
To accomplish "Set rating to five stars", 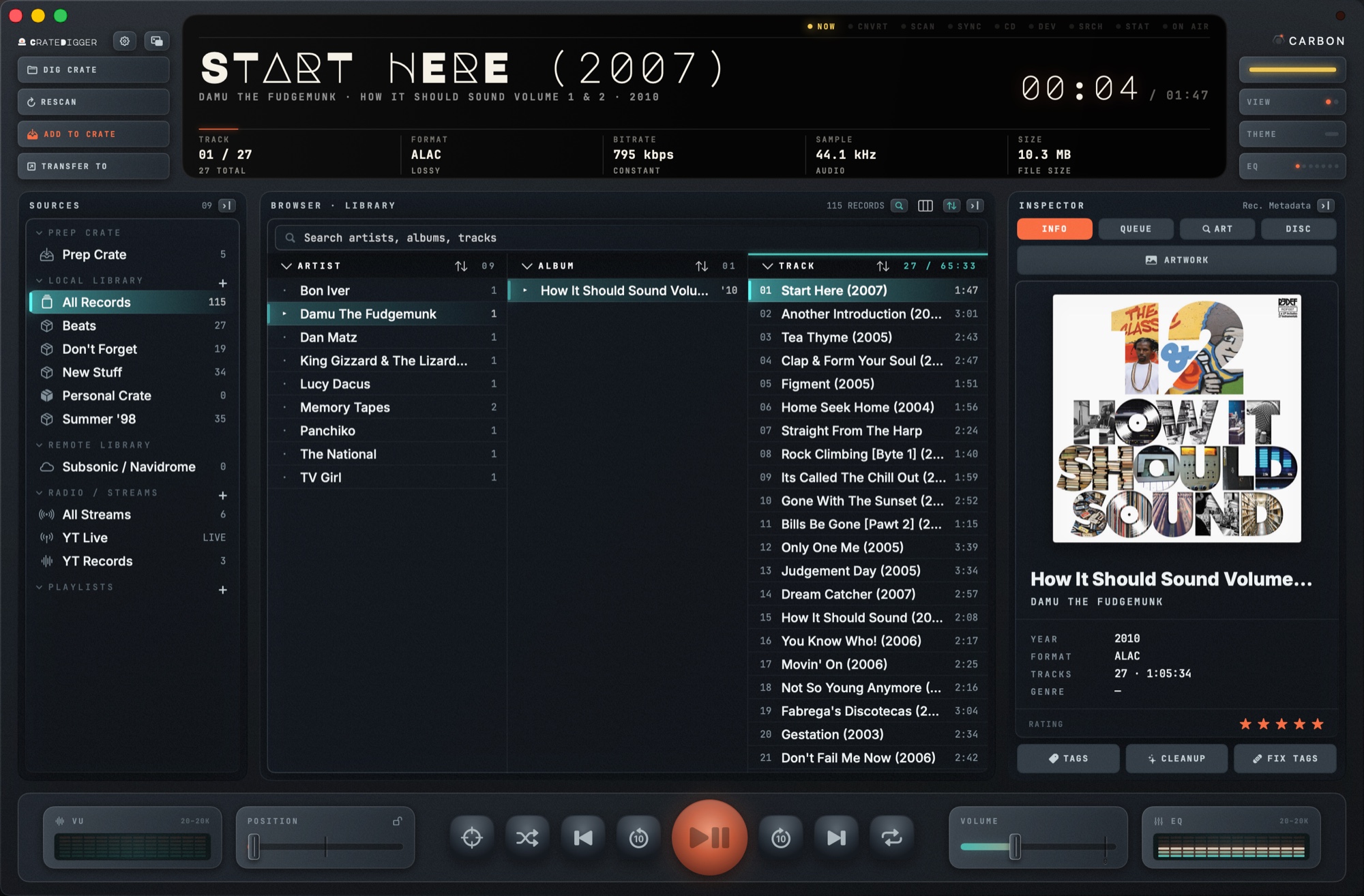I will [x=1318, y=724].
